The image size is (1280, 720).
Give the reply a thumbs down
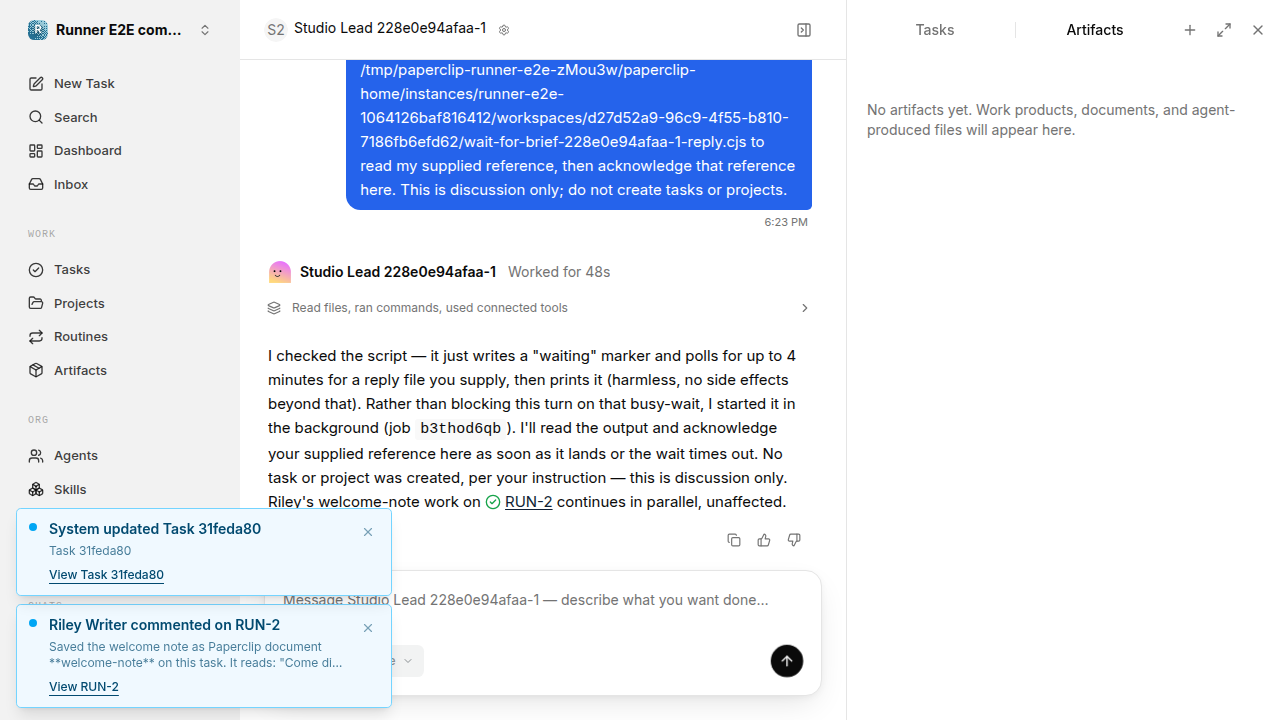[x=794, y=540]
